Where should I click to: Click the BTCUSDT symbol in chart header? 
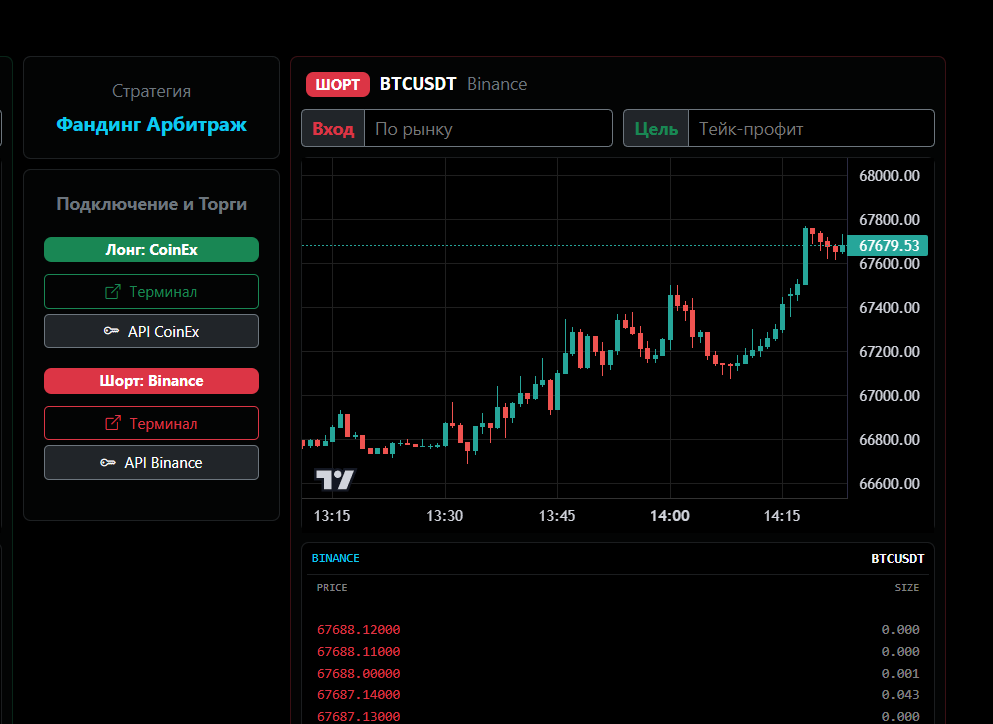[418, 84]
